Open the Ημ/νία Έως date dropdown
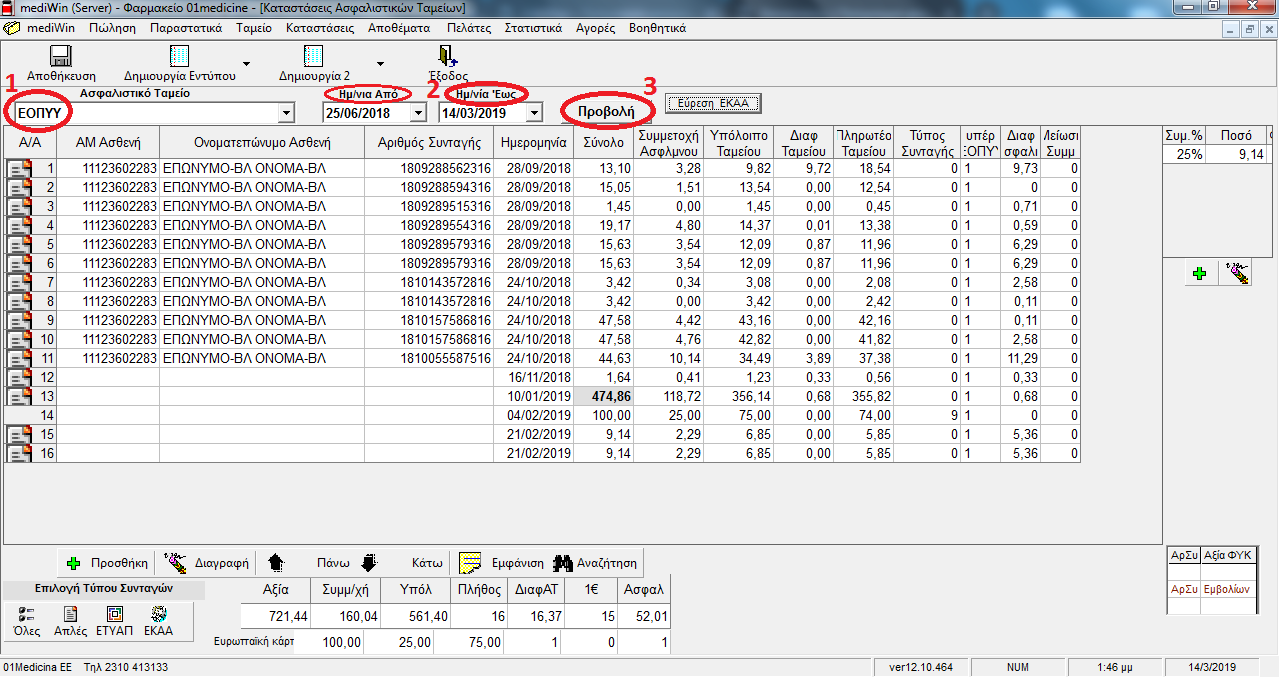Image resolution: width=1279 pixels, height=677 pixels. coord(534,113)
